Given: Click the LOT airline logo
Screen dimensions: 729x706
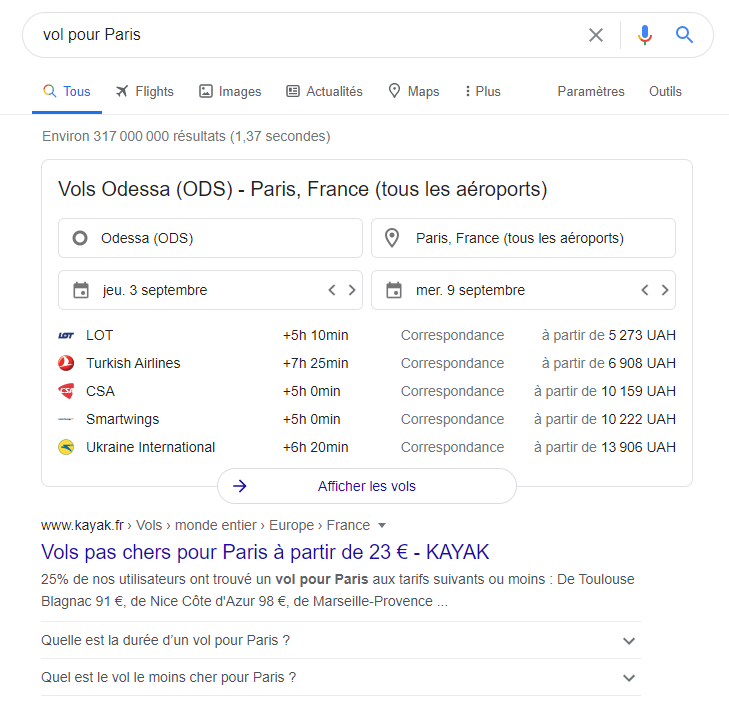Looking at the screenshot, I should (67, 335).
